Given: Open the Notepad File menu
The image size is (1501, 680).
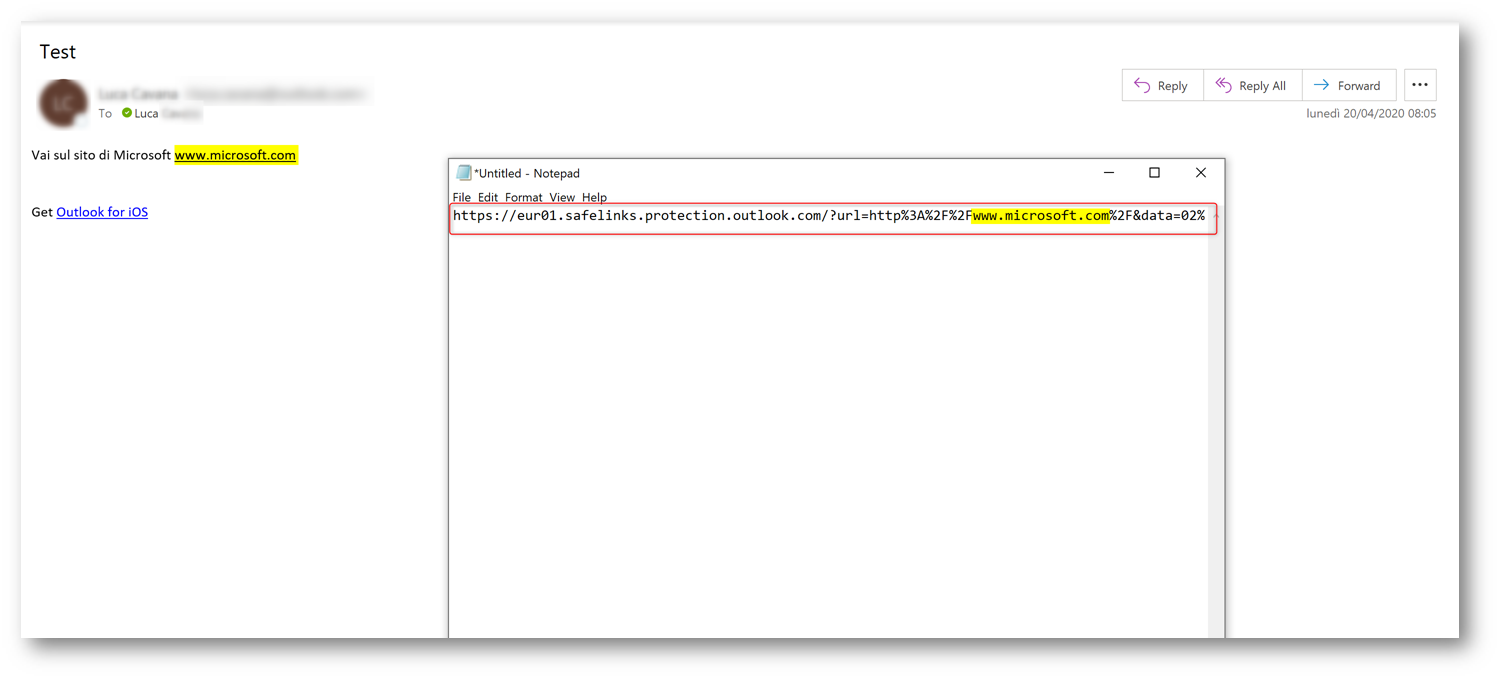Looking at the screenshot, I should click(461, 197).
